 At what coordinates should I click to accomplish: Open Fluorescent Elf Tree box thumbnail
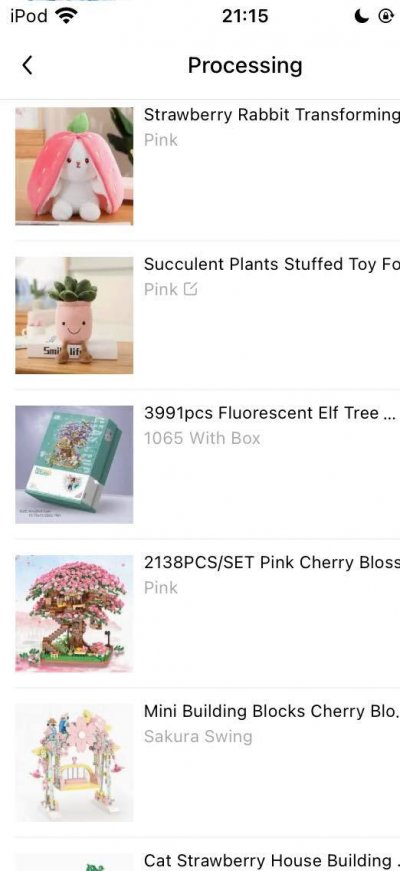(74, 464)
